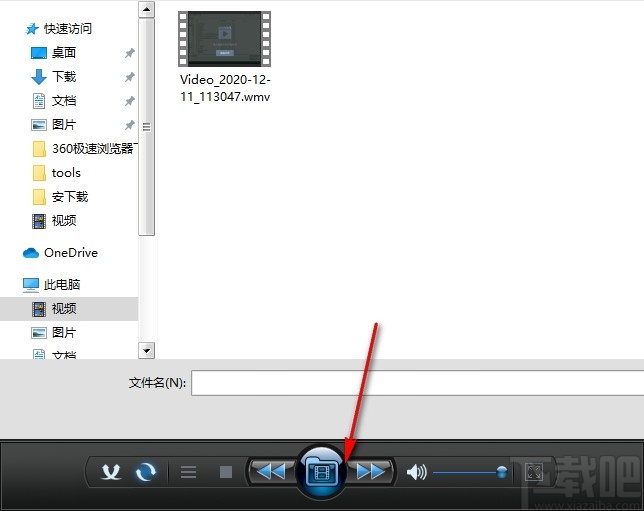Viewport: 644px width, 511px height.
Task: Click navigation pane scrollbar down arrow
Action: [x=147, y=350]
